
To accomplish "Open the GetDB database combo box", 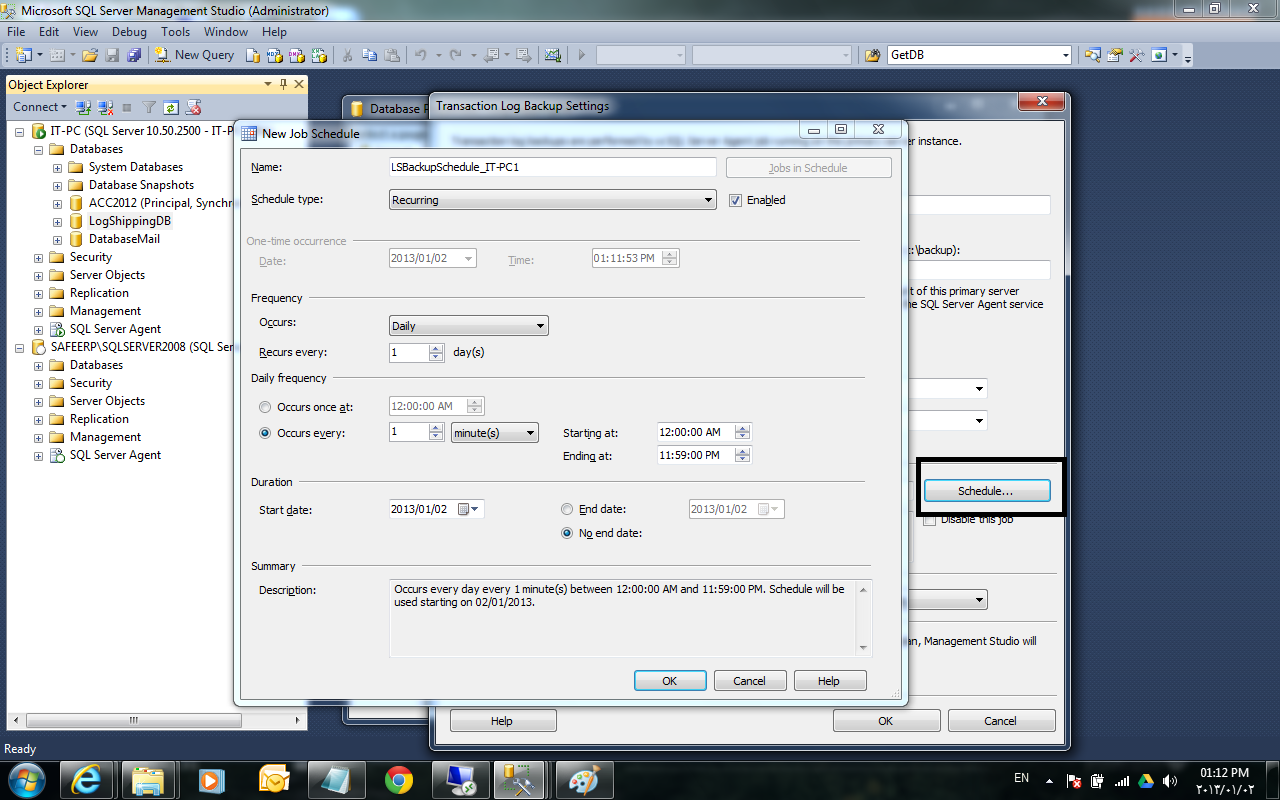I will (979, 55).
